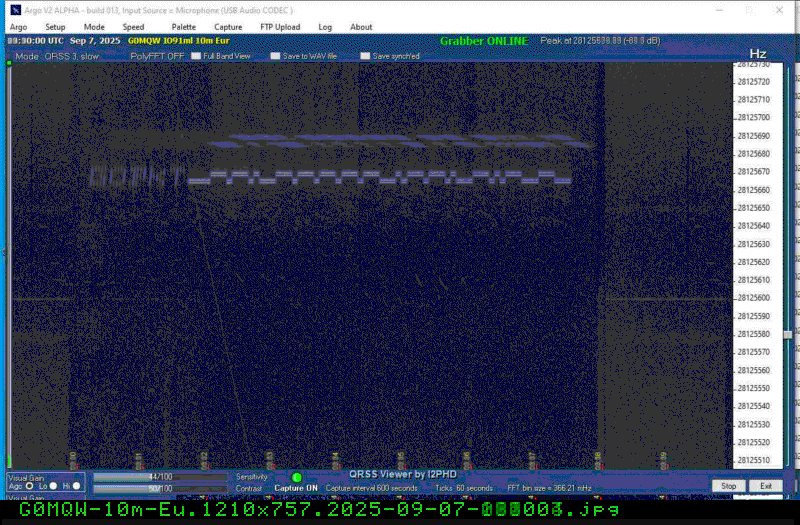This screenshot has height=525, width=800.
Task: Open the Palette menu
Action: [184, 27]
